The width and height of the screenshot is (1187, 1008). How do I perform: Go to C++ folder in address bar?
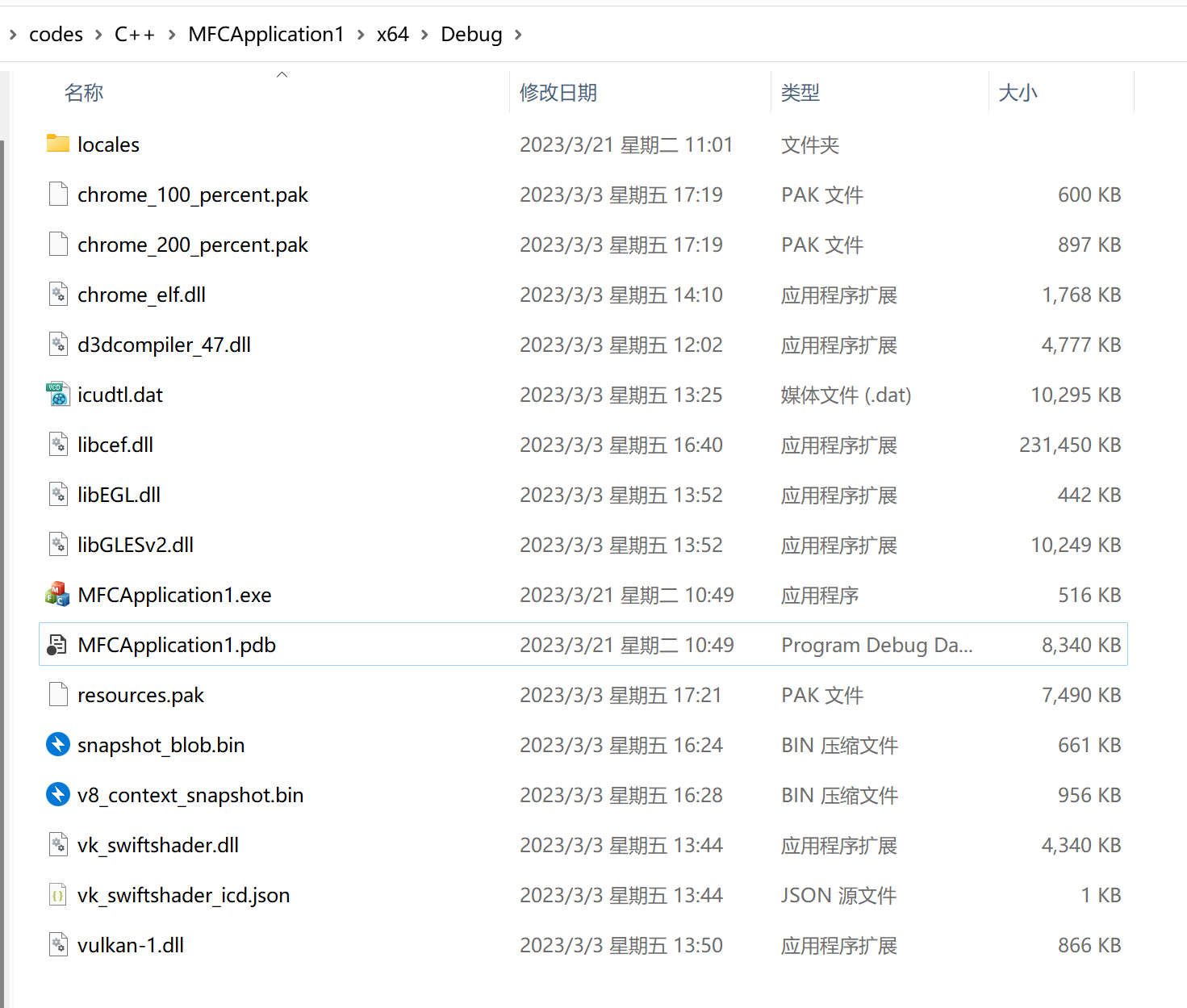[x=135, y=35]
